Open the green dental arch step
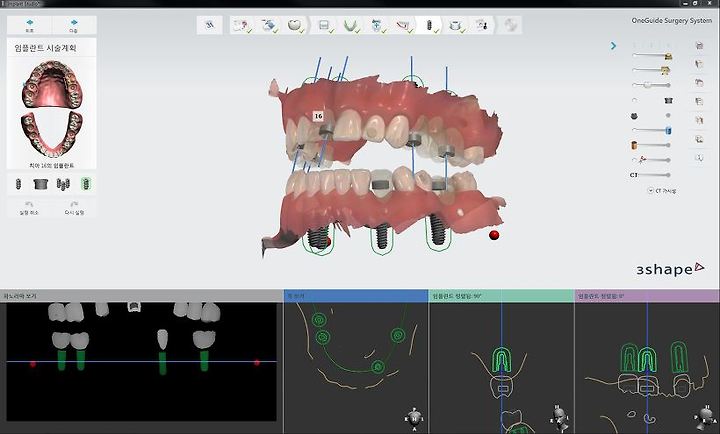720x434 pixels. pos(351,25)
